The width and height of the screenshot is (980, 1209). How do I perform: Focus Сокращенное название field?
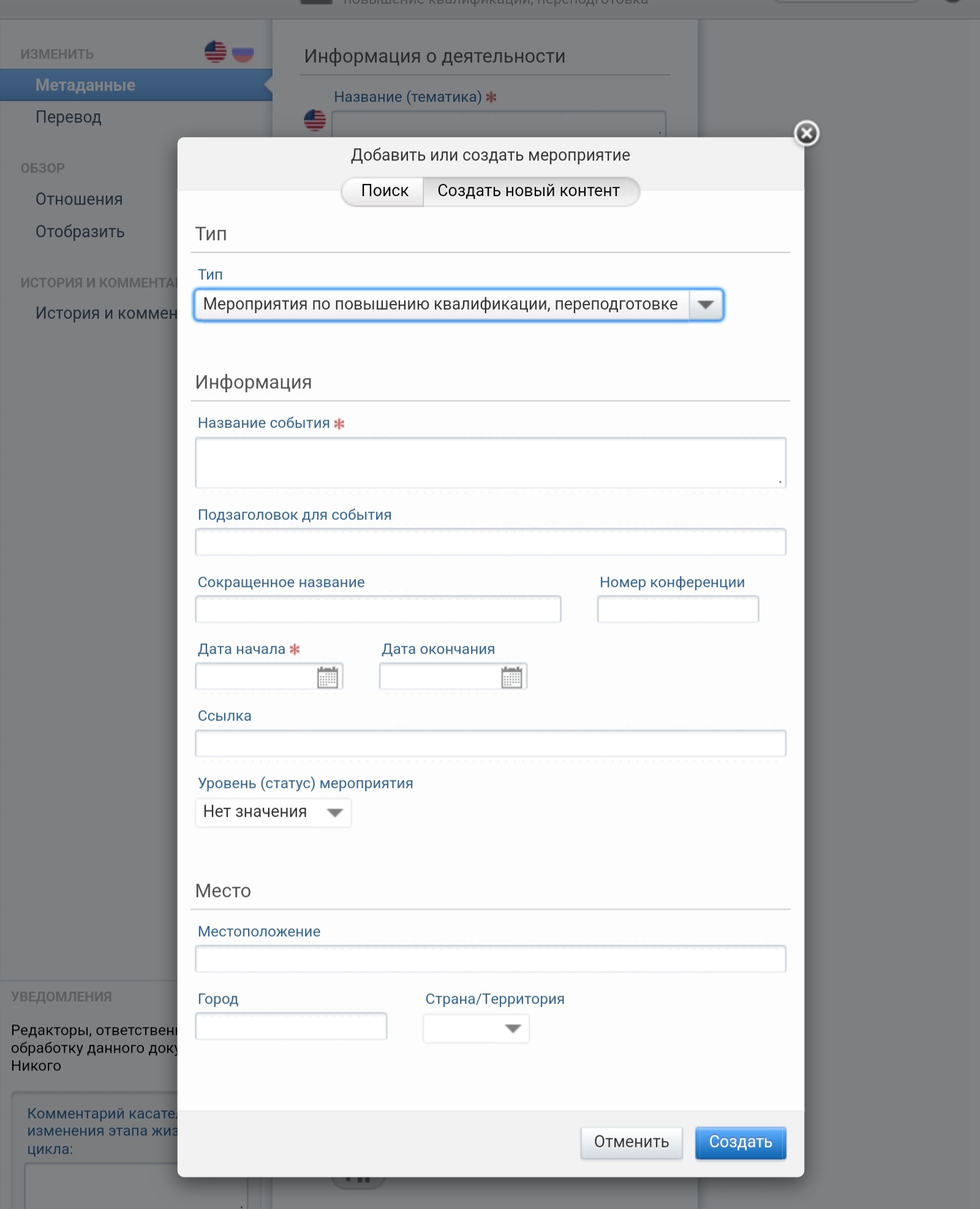378,609
